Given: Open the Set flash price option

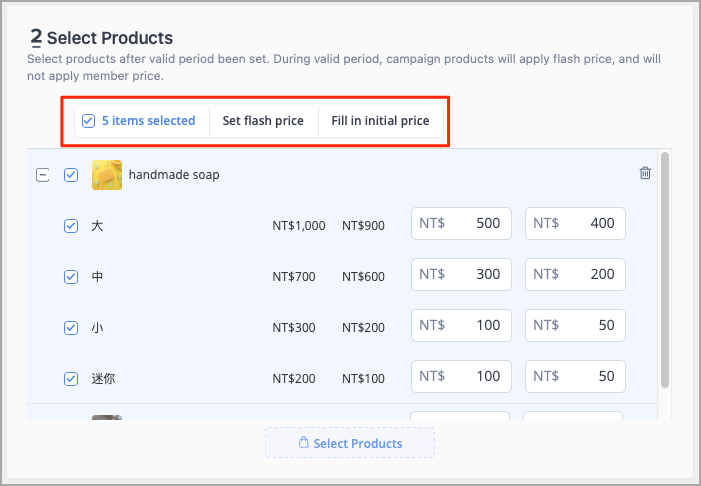Looking at the screenshot, I should (x=263, y=121).
